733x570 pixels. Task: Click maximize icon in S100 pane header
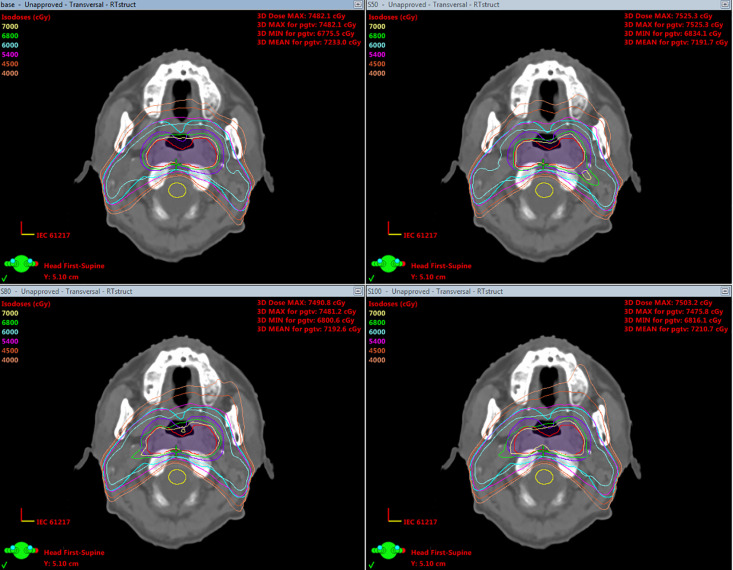click(x=725, y=291)
